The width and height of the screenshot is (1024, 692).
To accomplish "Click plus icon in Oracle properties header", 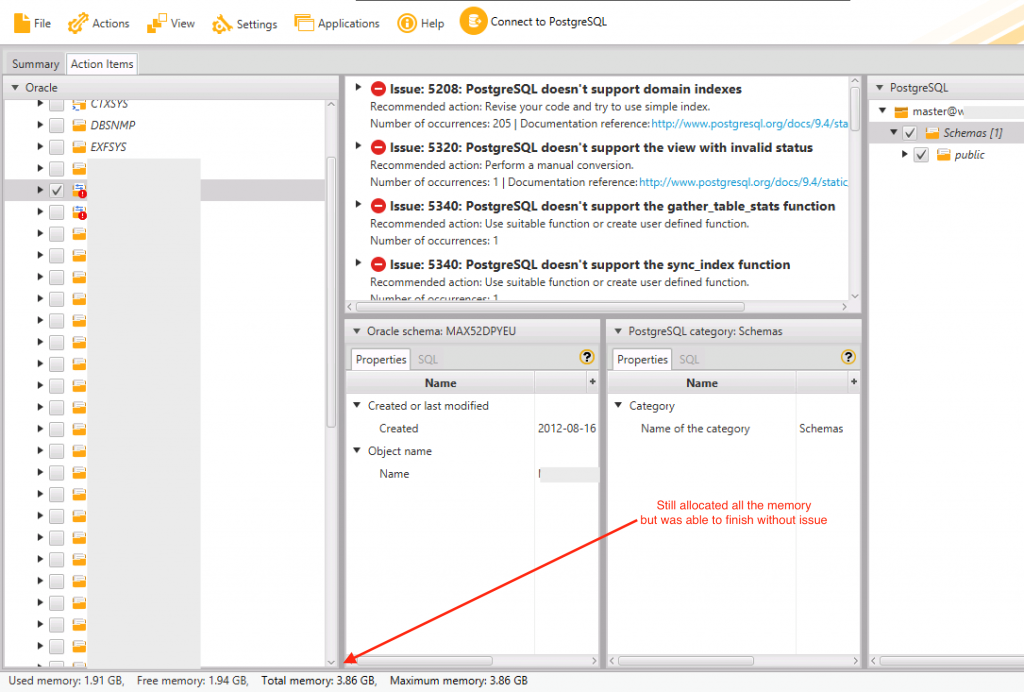I will tap(592, 382).
